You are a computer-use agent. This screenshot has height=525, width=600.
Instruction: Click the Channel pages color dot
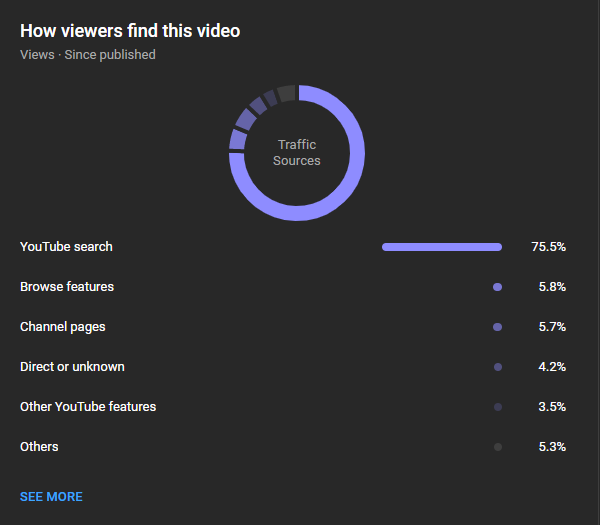(x=497, y=327)
